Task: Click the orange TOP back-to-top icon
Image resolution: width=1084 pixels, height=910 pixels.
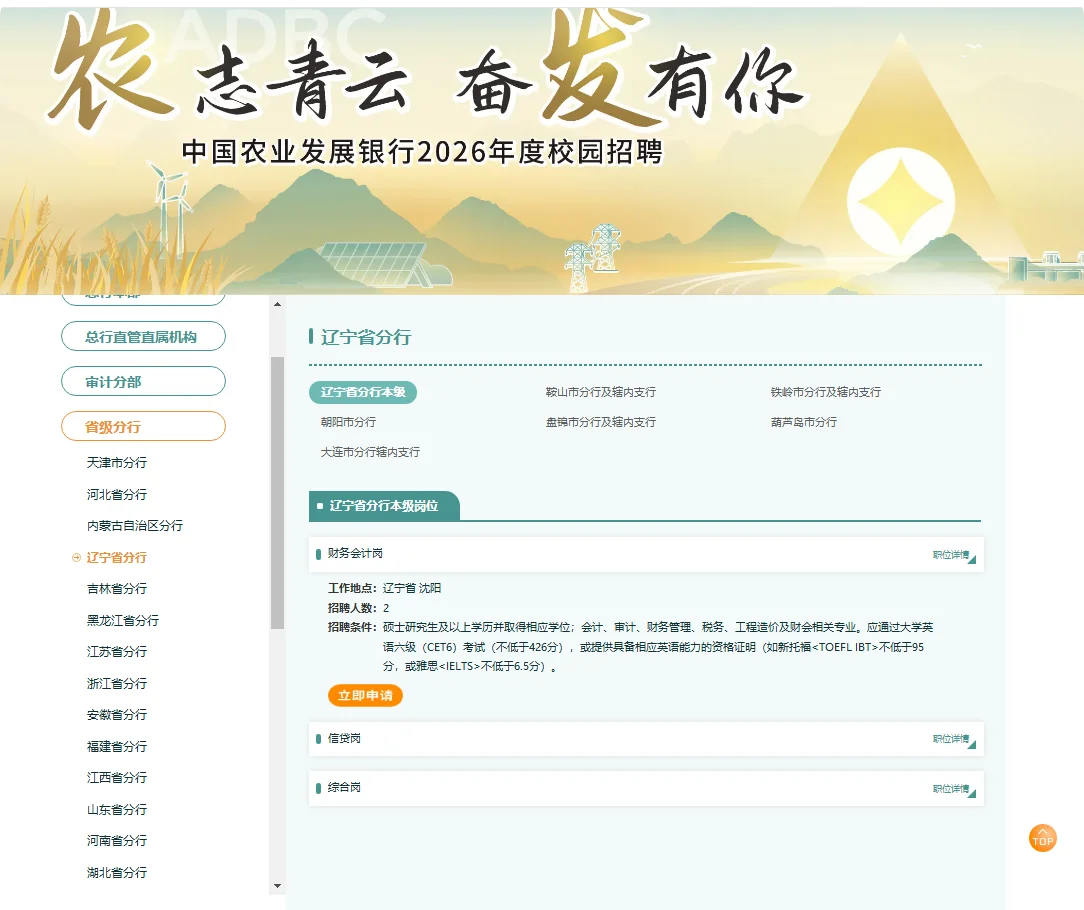Action: click(x=1043, y=838)
